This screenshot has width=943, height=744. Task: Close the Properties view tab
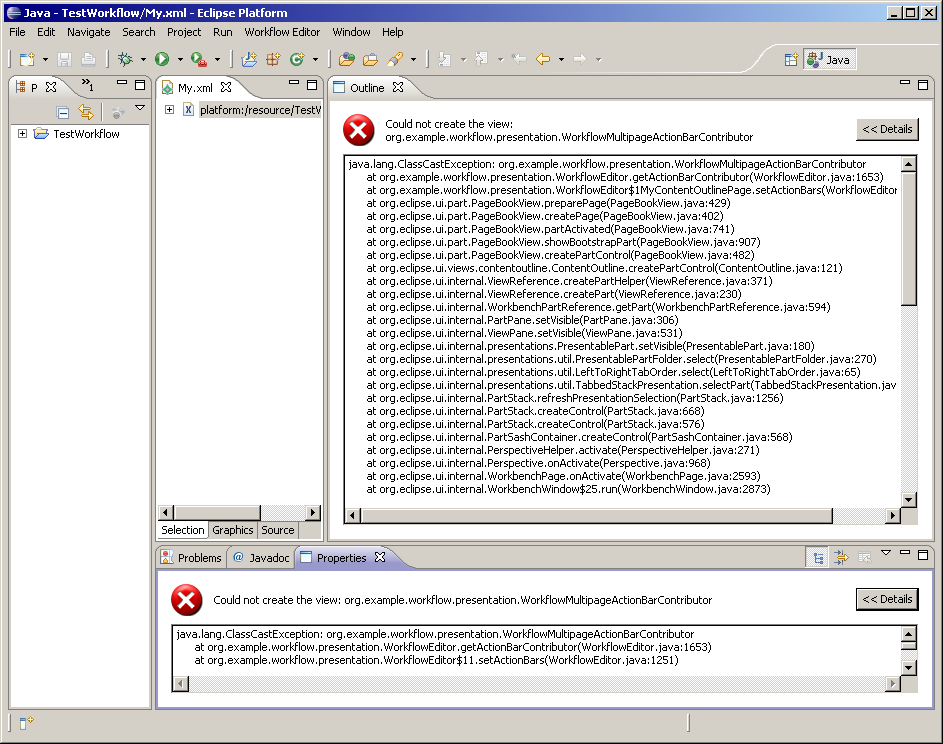click(380, 558)
